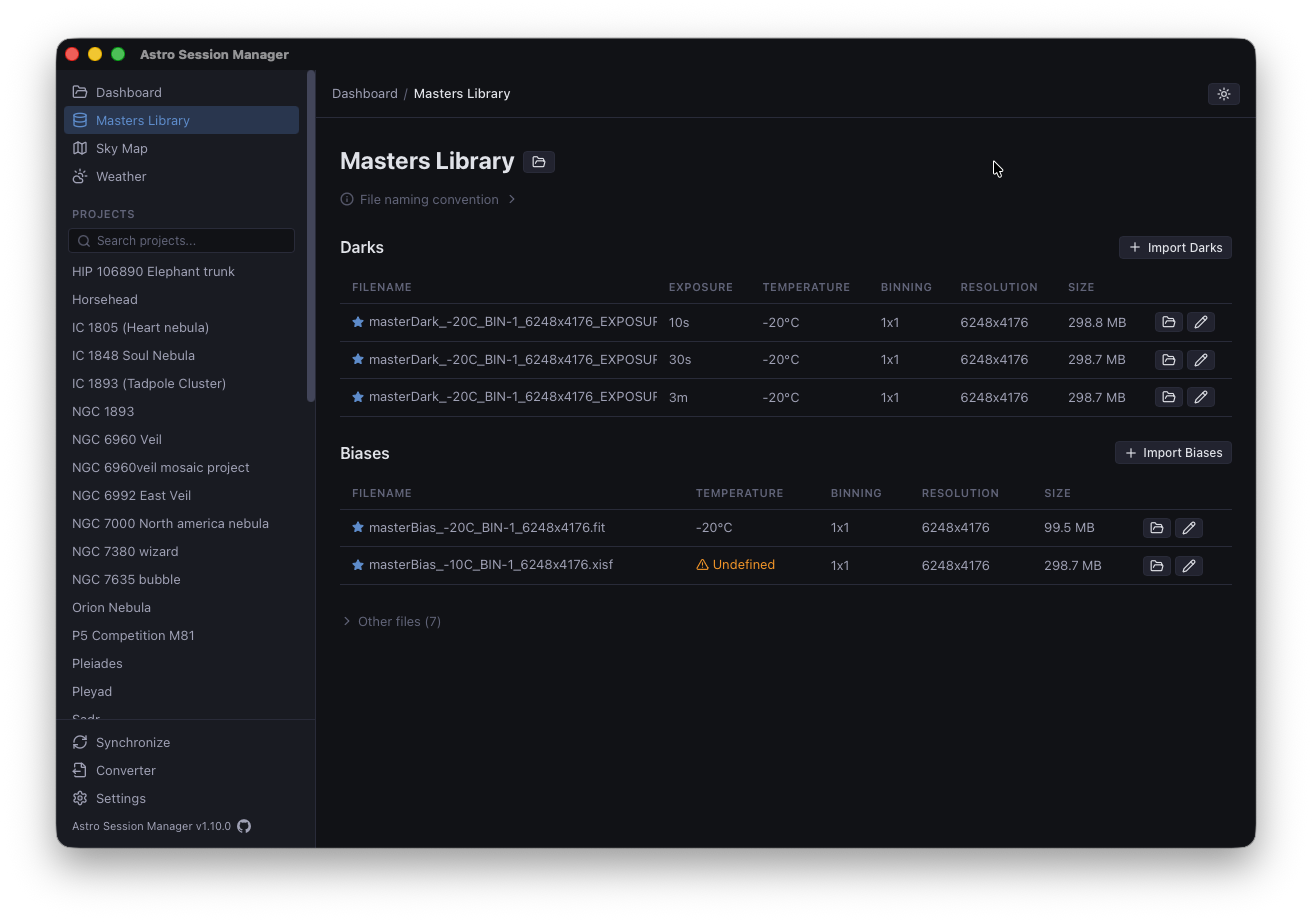Open the Dashboard breadcrumb link

(x=364, y=93)
